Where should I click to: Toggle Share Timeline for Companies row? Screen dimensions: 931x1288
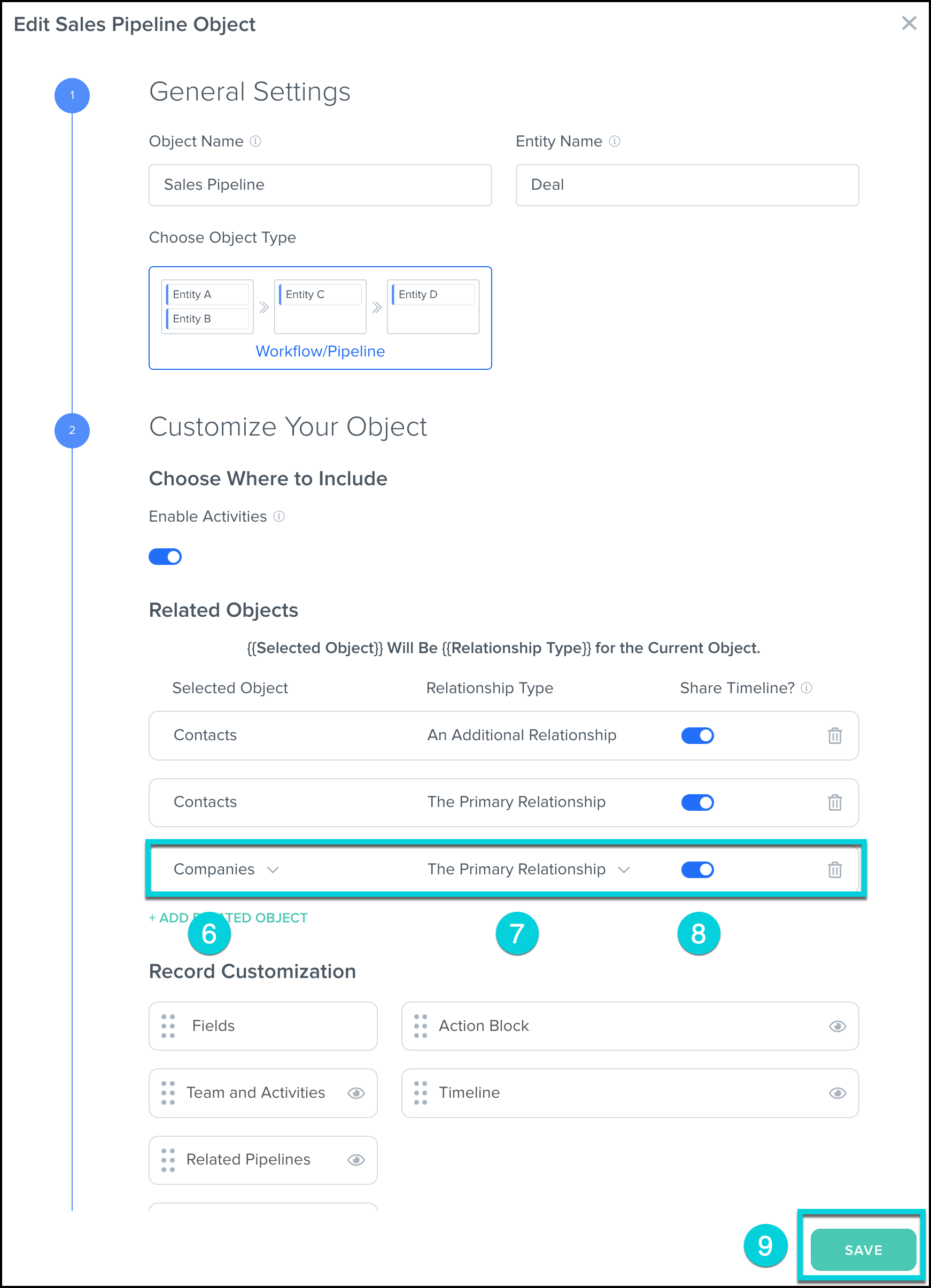coord(697,870)
